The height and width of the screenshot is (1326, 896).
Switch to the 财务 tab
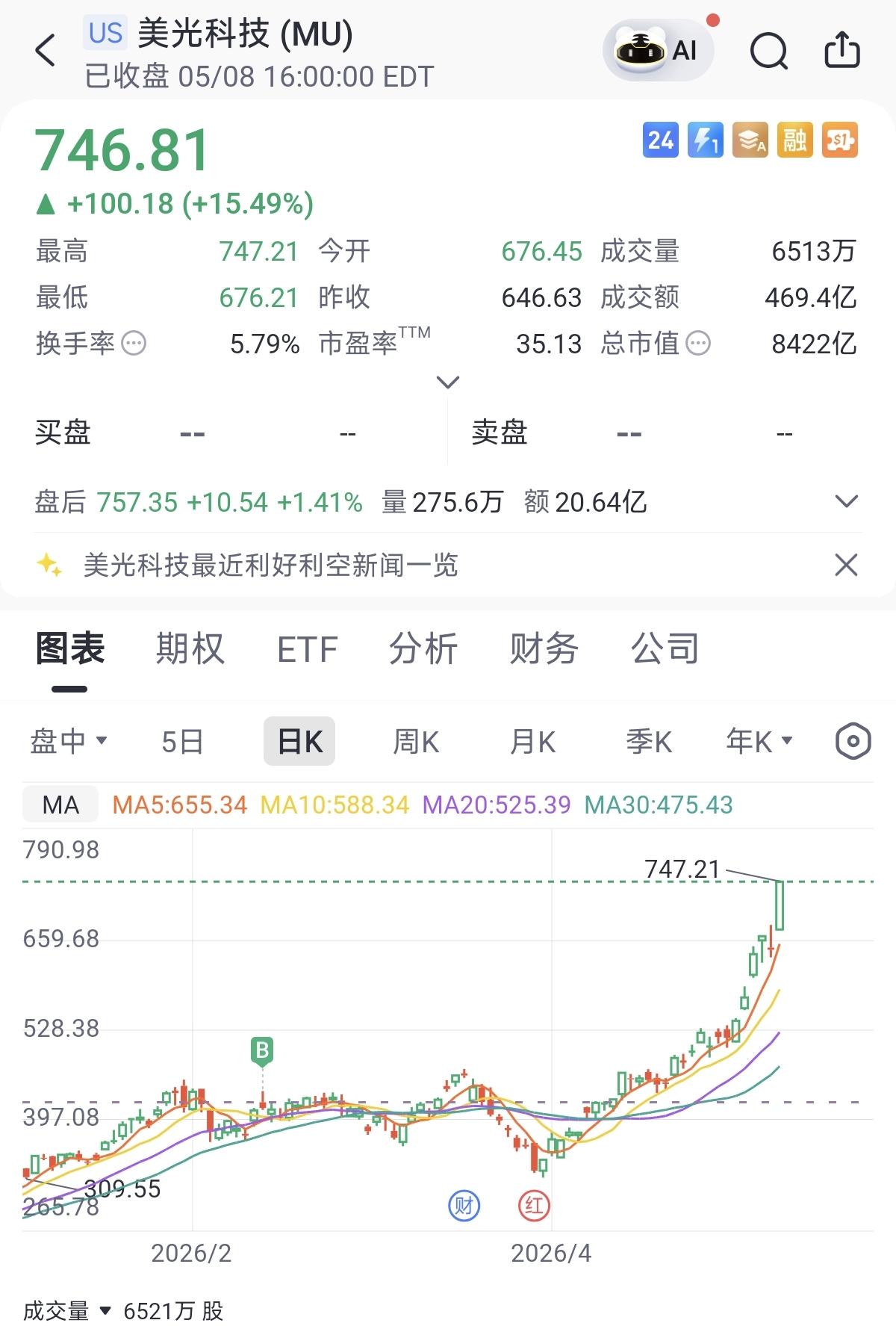[x=544, y=648]
